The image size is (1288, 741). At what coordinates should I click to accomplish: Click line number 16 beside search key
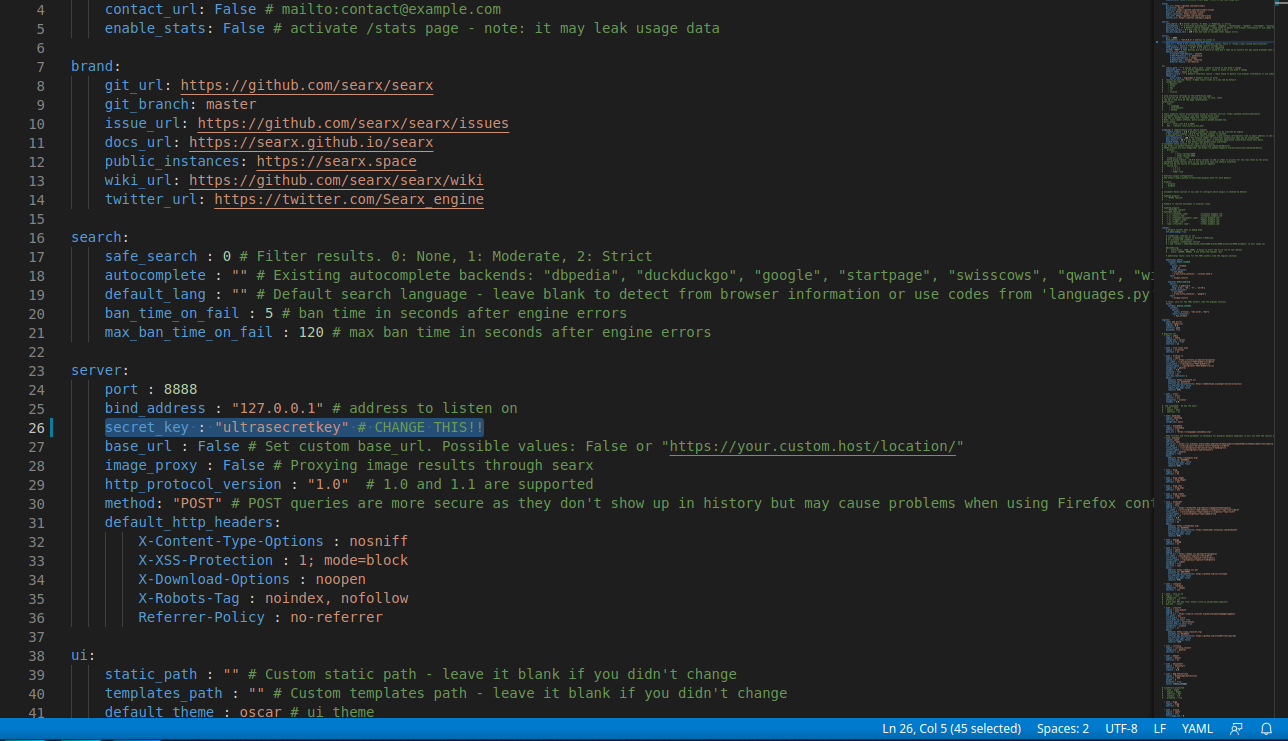pos(36,238)
